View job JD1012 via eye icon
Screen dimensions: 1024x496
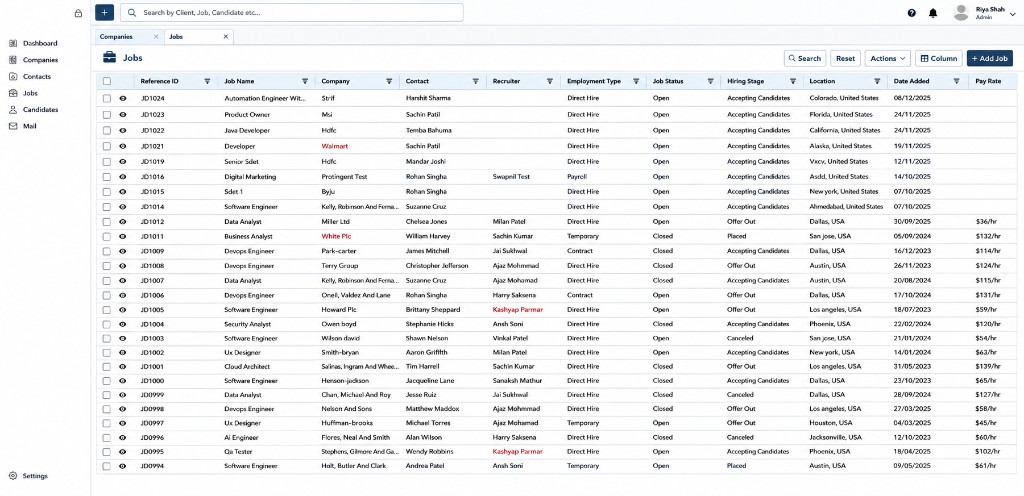(x=122, y=221)
